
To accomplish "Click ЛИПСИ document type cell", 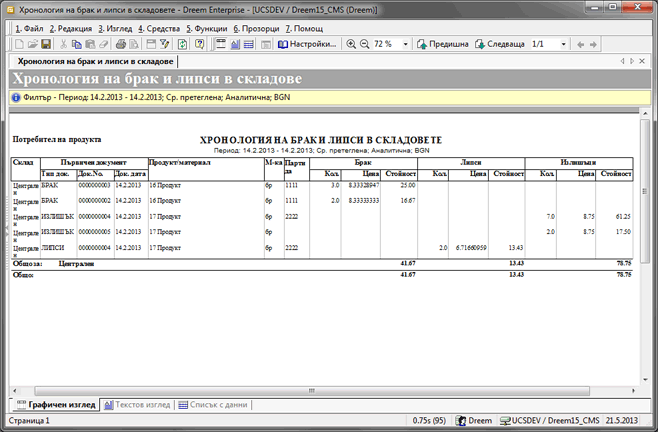I will pos(53,248).
